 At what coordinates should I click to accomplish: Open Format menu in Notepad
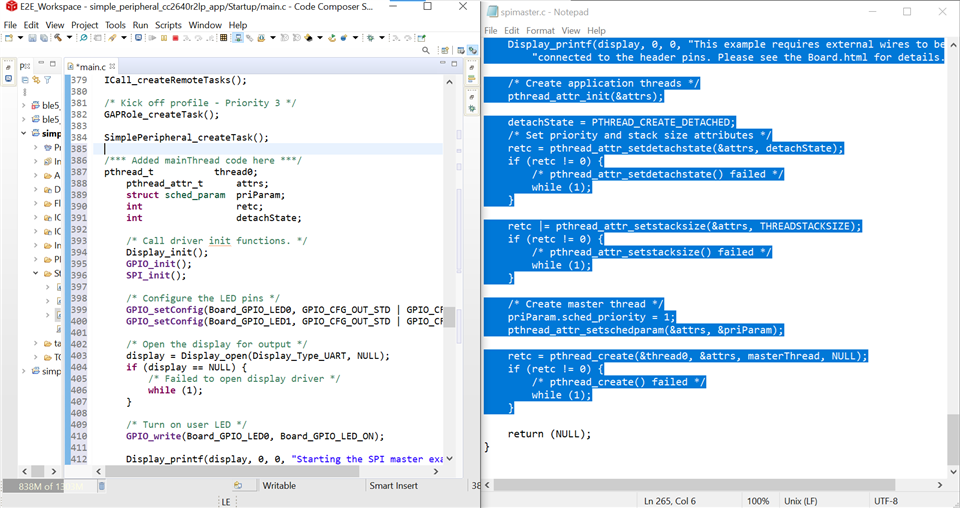(540, 31)
